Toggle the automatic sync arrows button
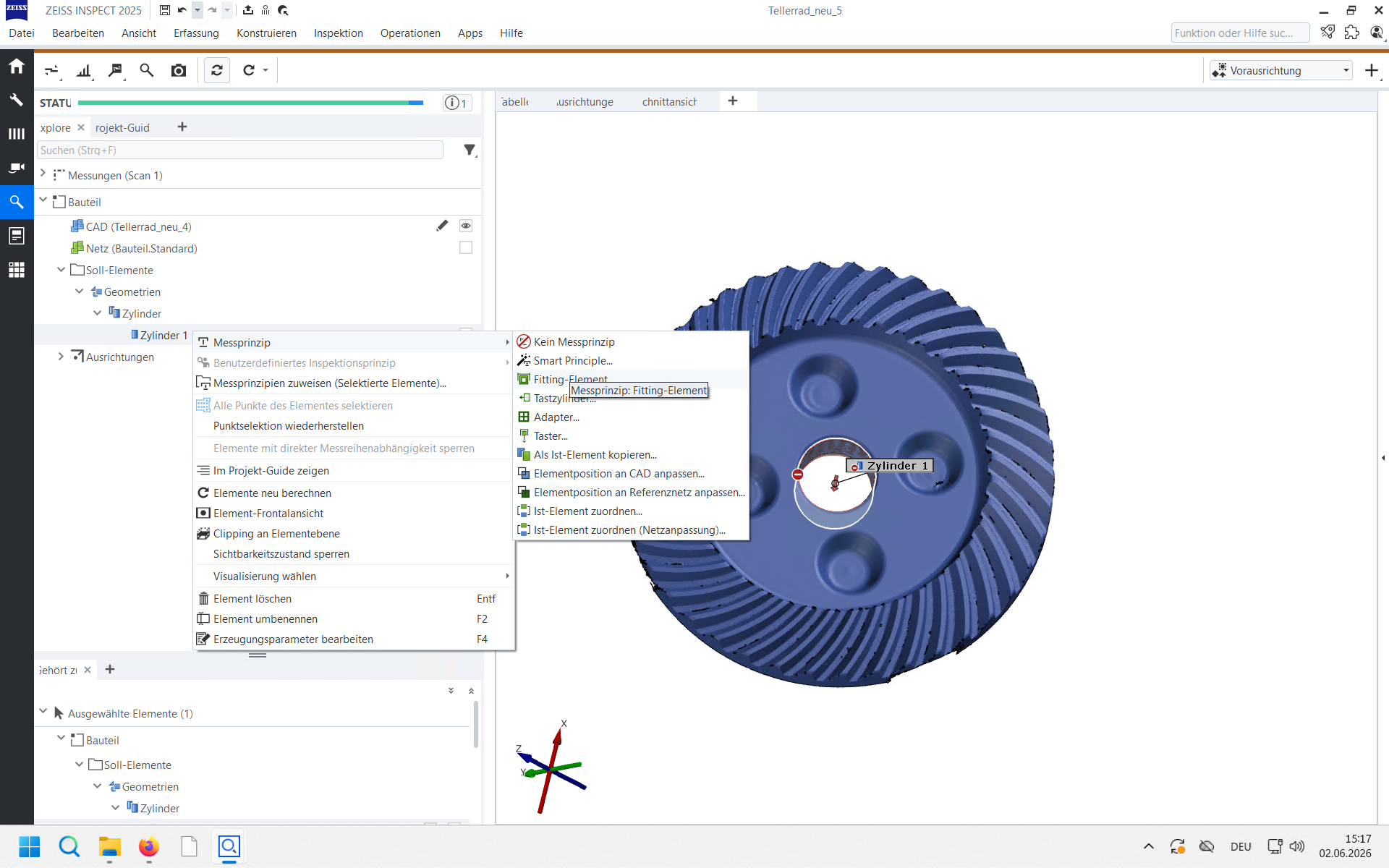Screen dimensions: 1389x868 pos(217,70)
